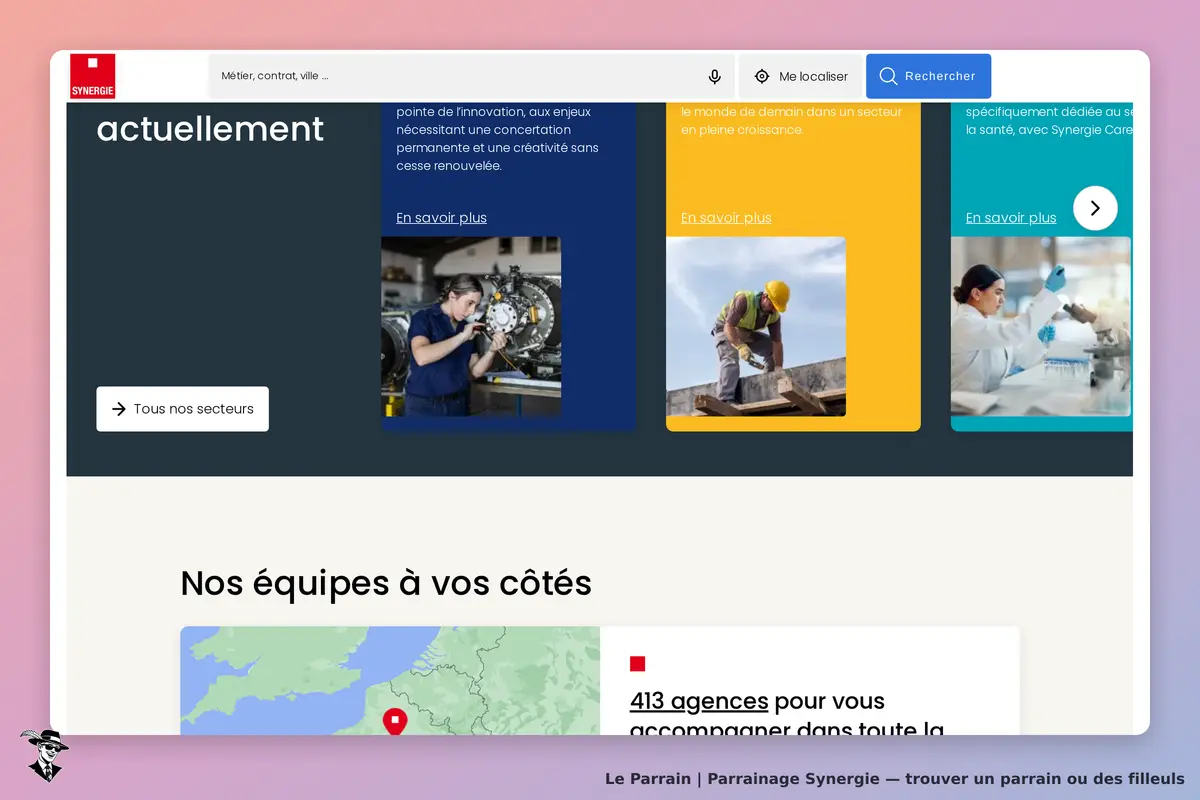Image resolution: width=1200 pixels, height=800 pixels.
Task: Open the Synergie logo home link
Action: (93, 76)
